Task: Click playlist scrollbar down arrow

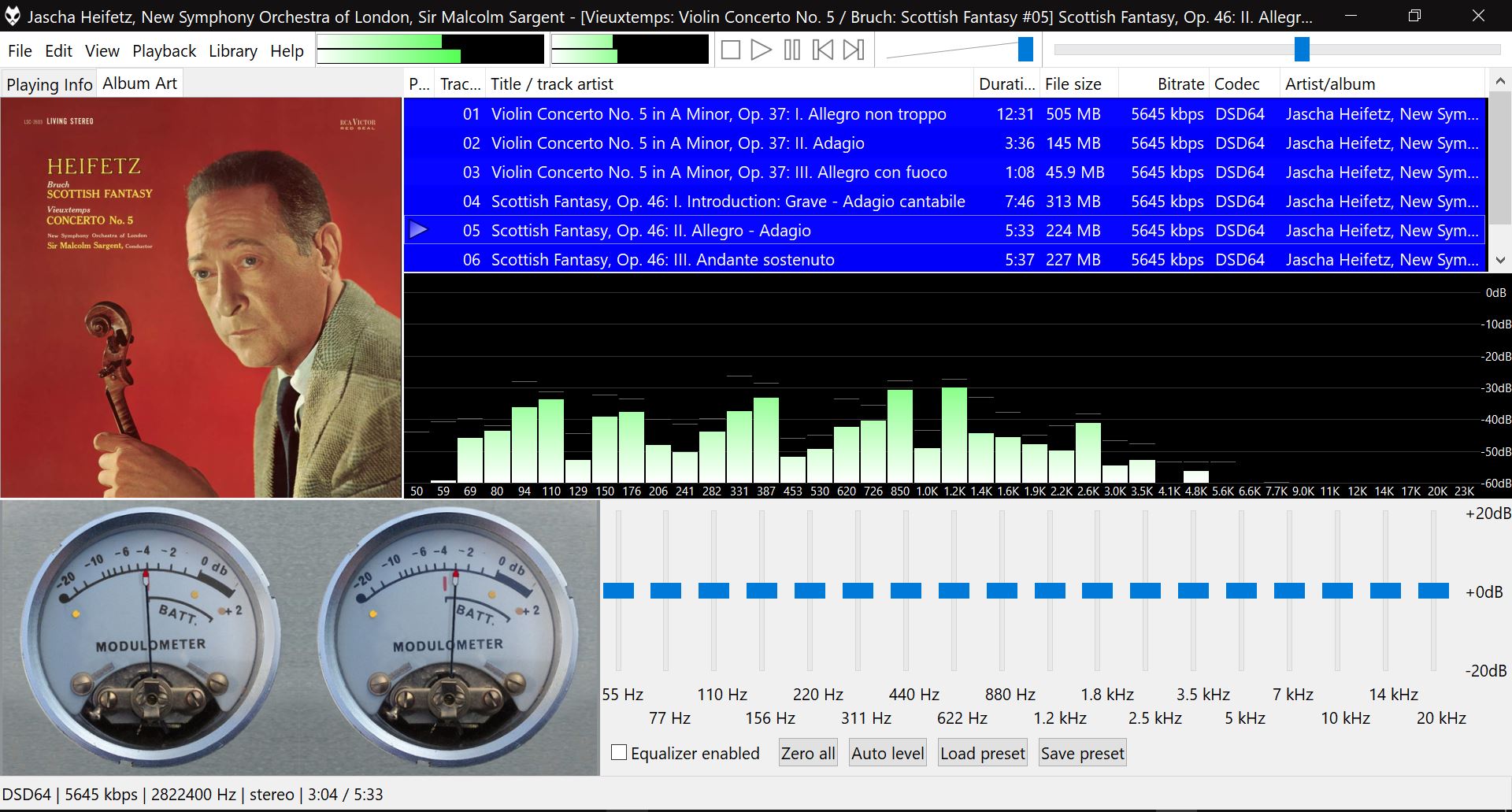Action: tap(1499, 260)
